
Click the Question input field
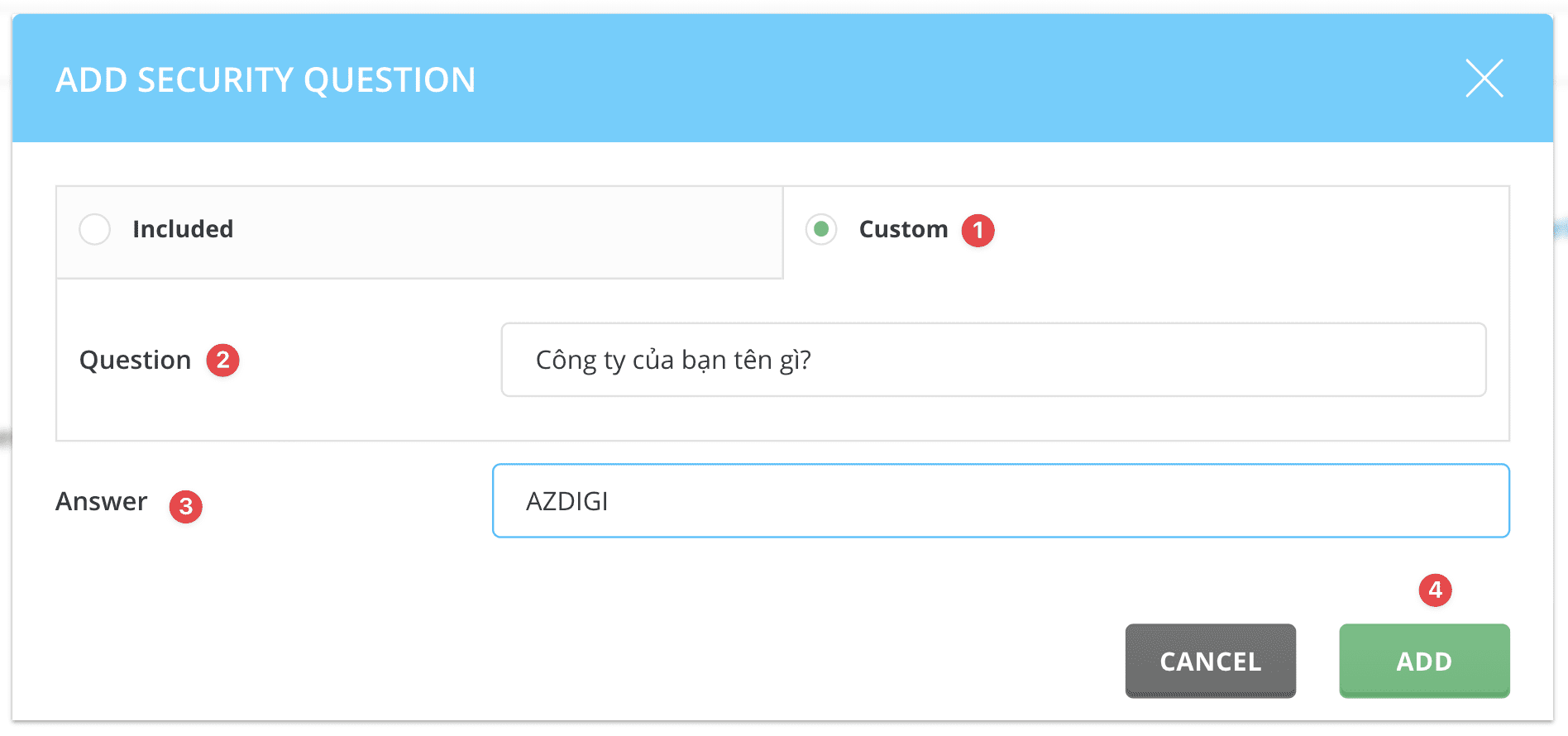(993, 360)
